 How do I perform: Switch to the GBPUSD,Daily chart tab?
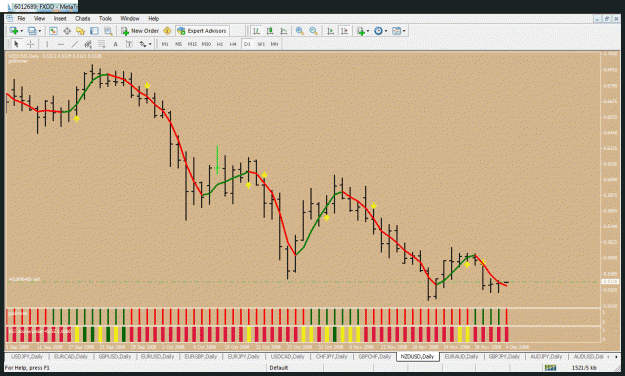tap(115, 356)
